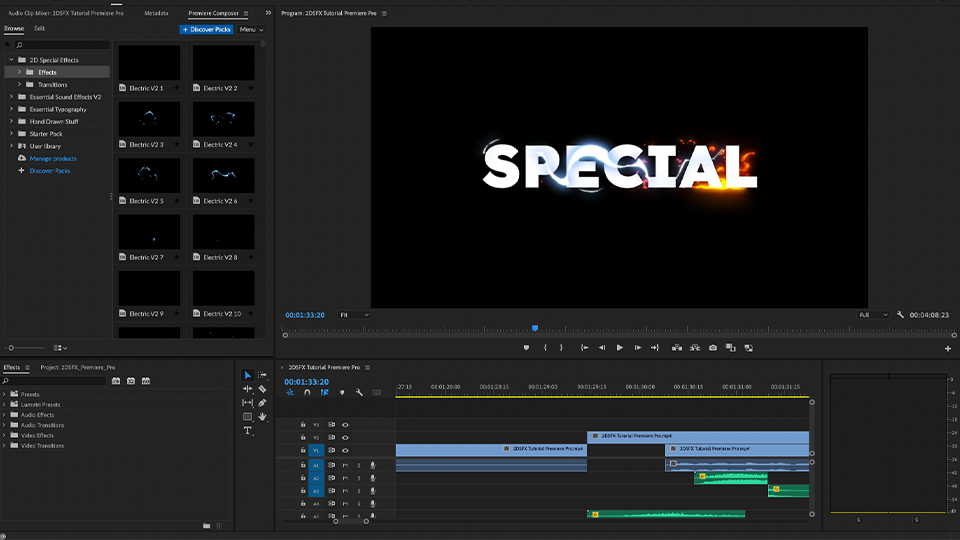Image resolution: width=960 pixels, height=540 pixels.
Task: Pick the Hand tool
Action: [x=262, y=417]
